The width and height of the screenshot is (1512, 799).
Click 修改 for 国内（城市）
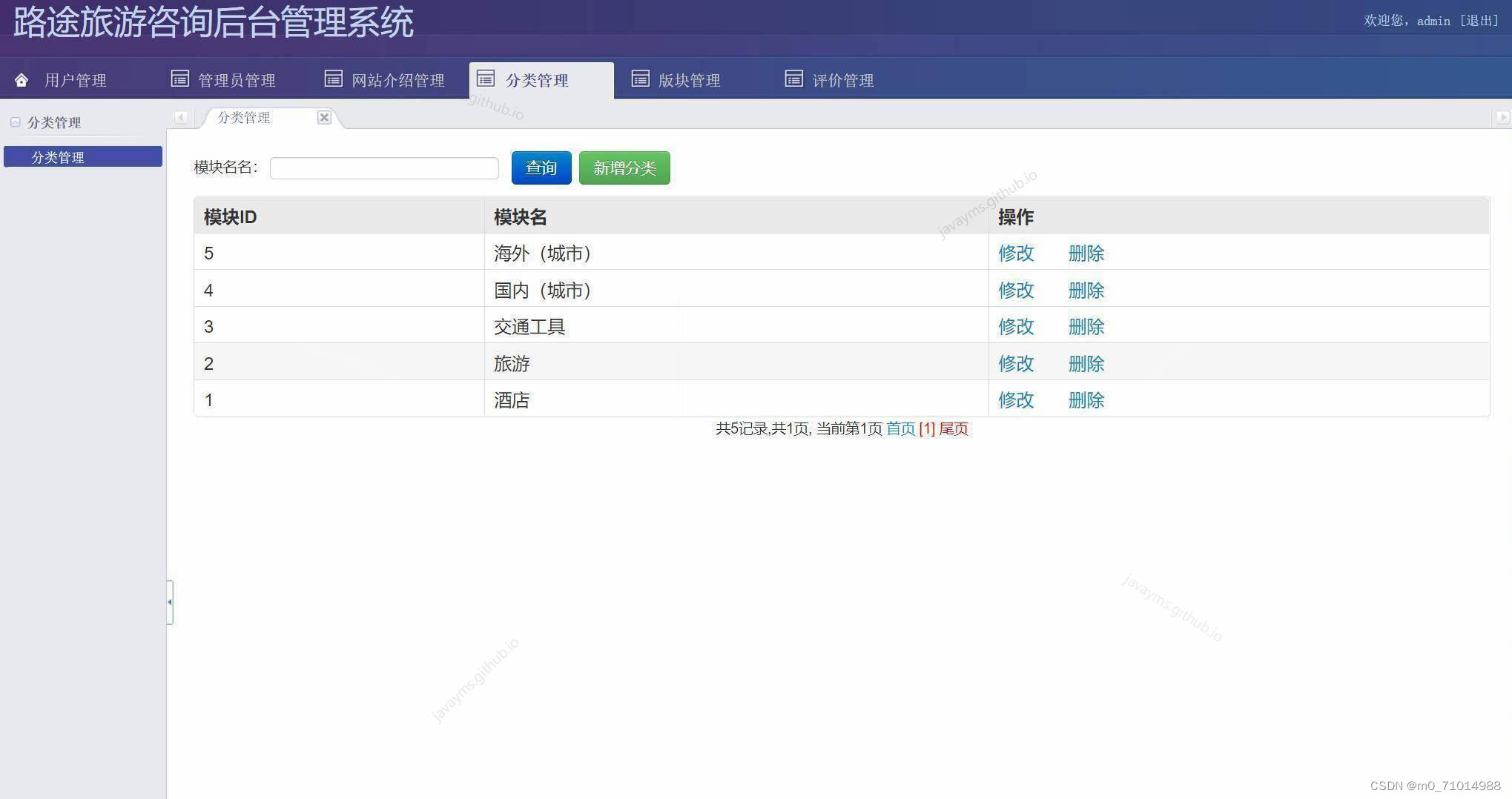pyautogui.click(x=1016, y=291)
